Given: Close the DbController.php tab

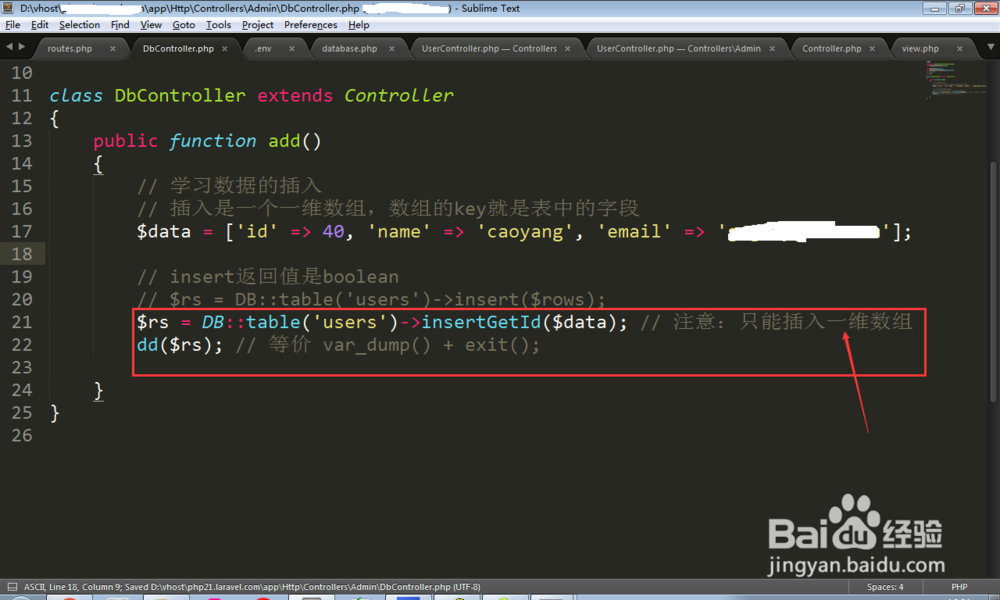Looking at the screenshot, I should pyautogui.click(x=224, y=48).
